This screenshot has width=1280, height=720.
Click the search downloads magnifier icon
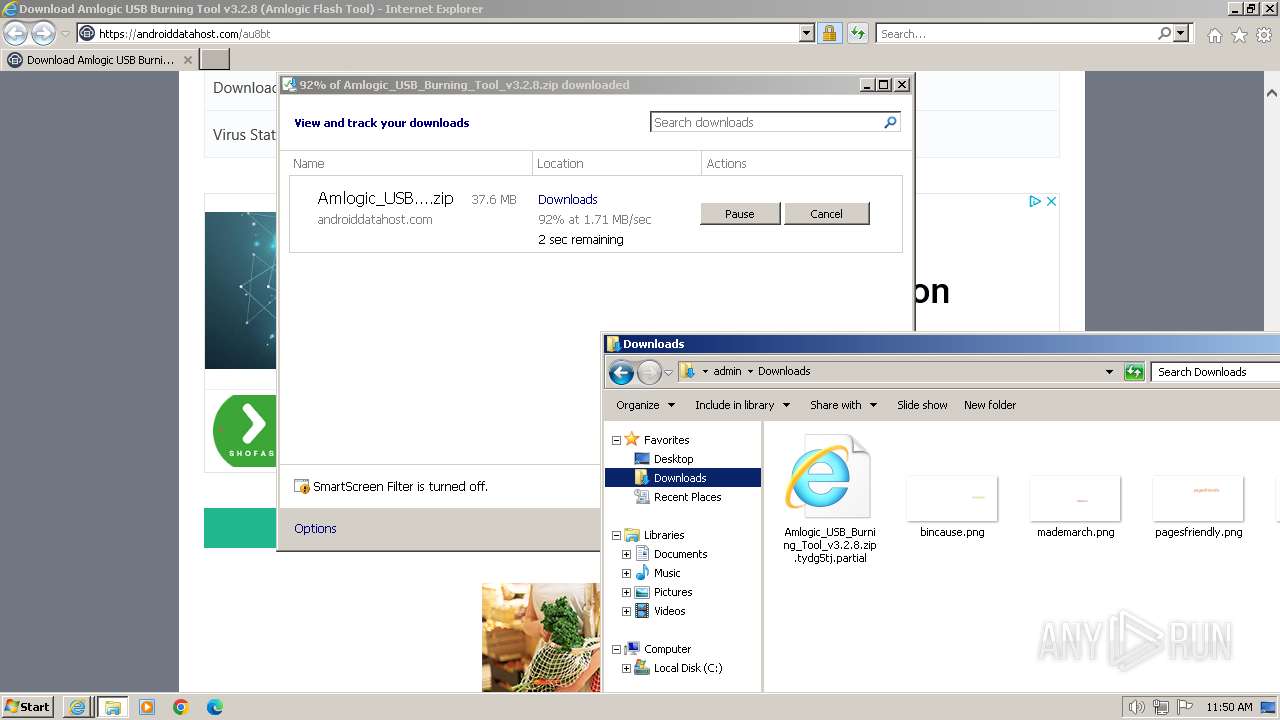coord(890,122)
